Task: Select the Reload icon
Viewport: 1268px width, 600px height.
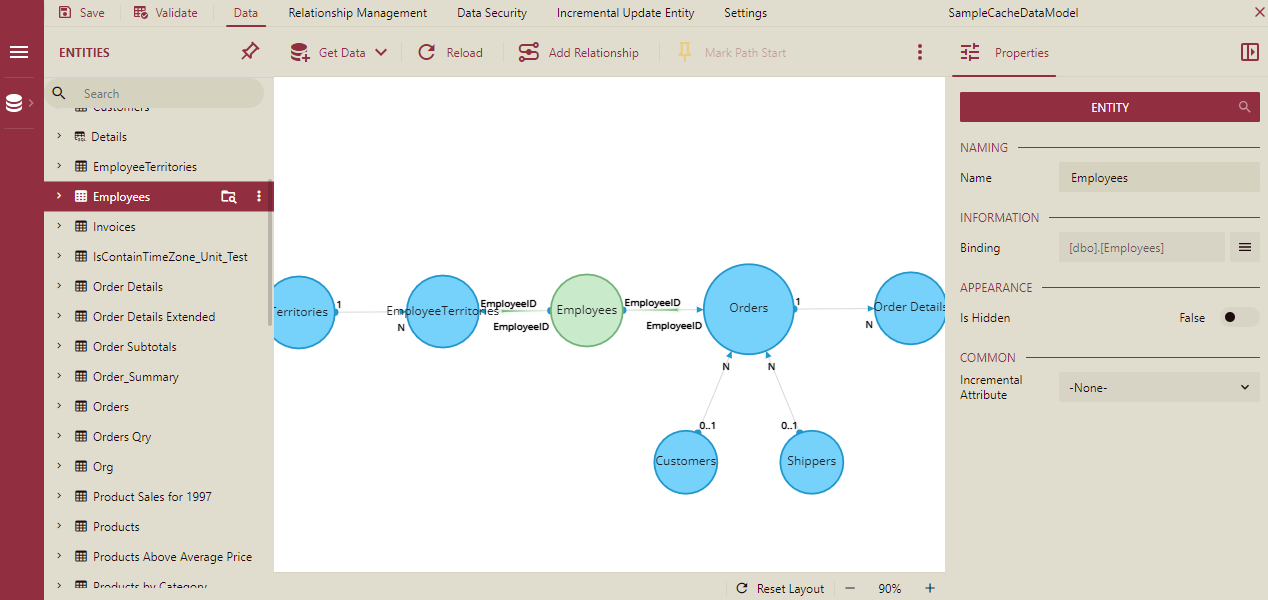Action: point(427,52)
